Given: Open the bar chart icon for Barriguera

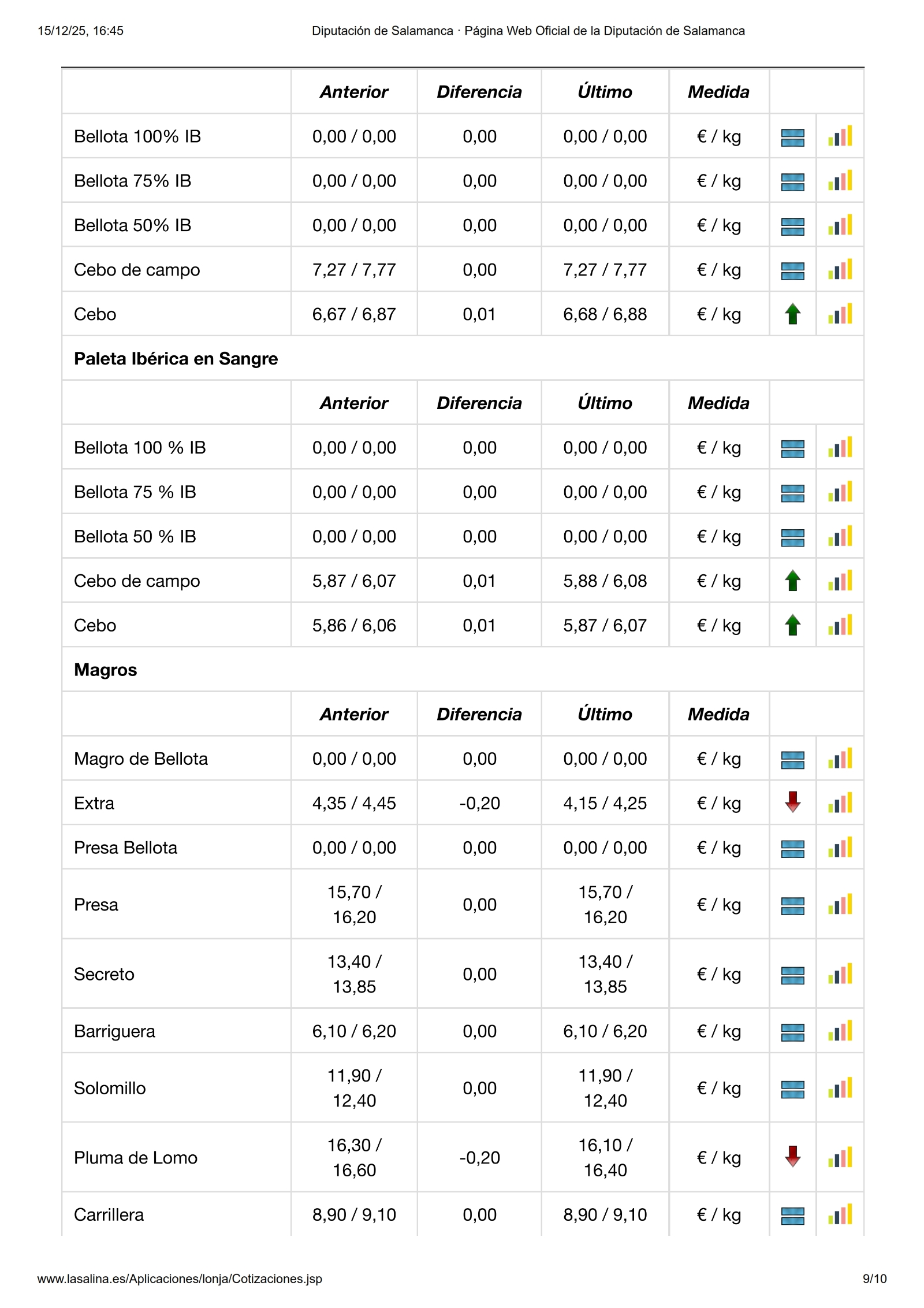Looking at the screenshot, I should [x=840, y=1031].
